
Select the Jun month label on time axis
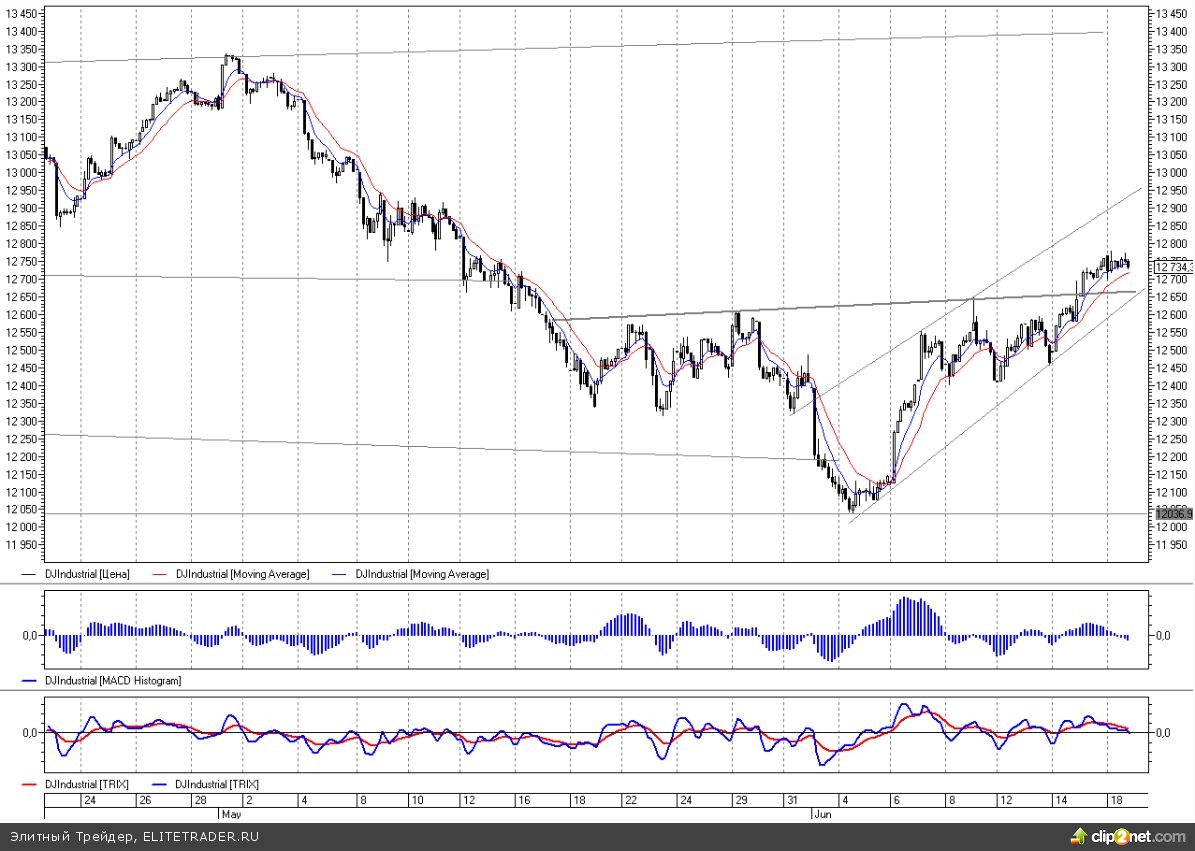(820, 813)
